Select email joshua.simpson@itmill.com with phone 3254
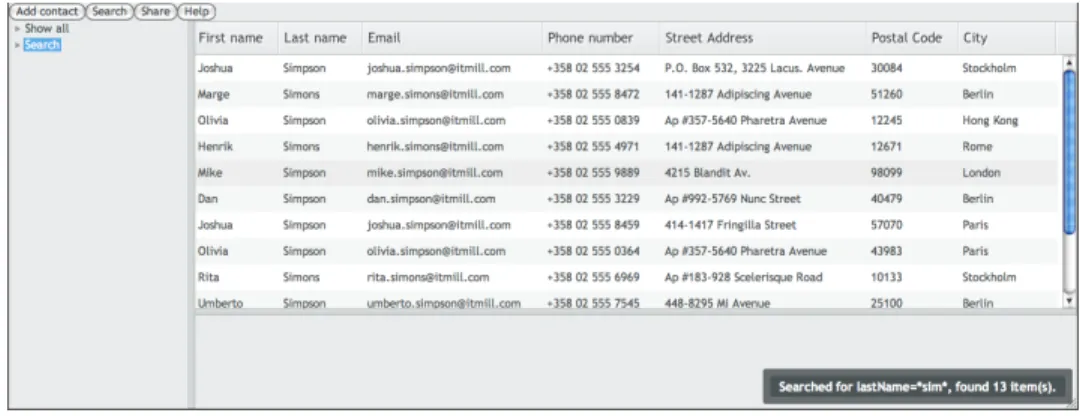This screenshot has height=416, width=1080. [439, 68]
